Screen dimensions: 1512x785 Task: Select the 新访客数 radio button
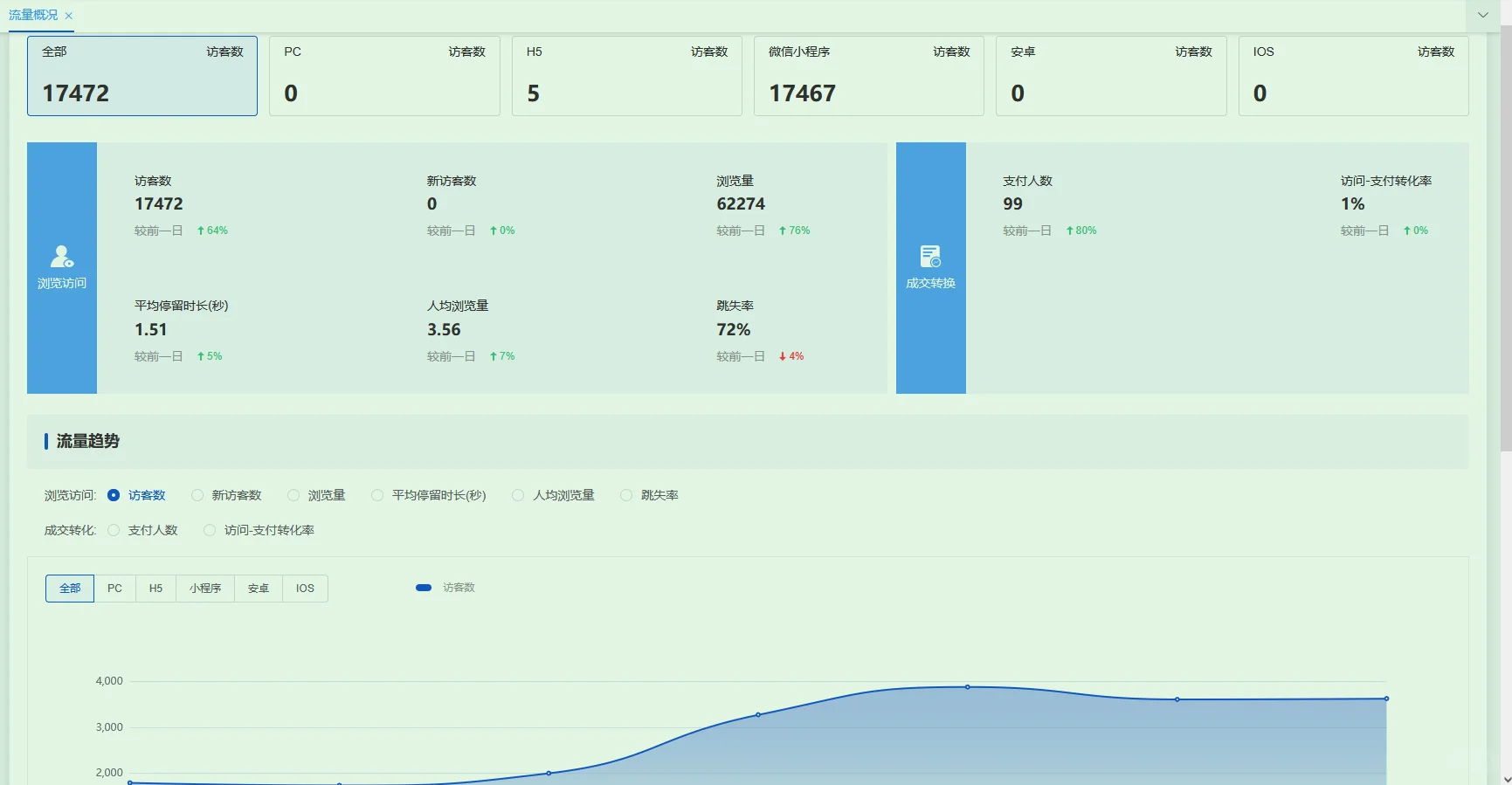click(197, 495)
